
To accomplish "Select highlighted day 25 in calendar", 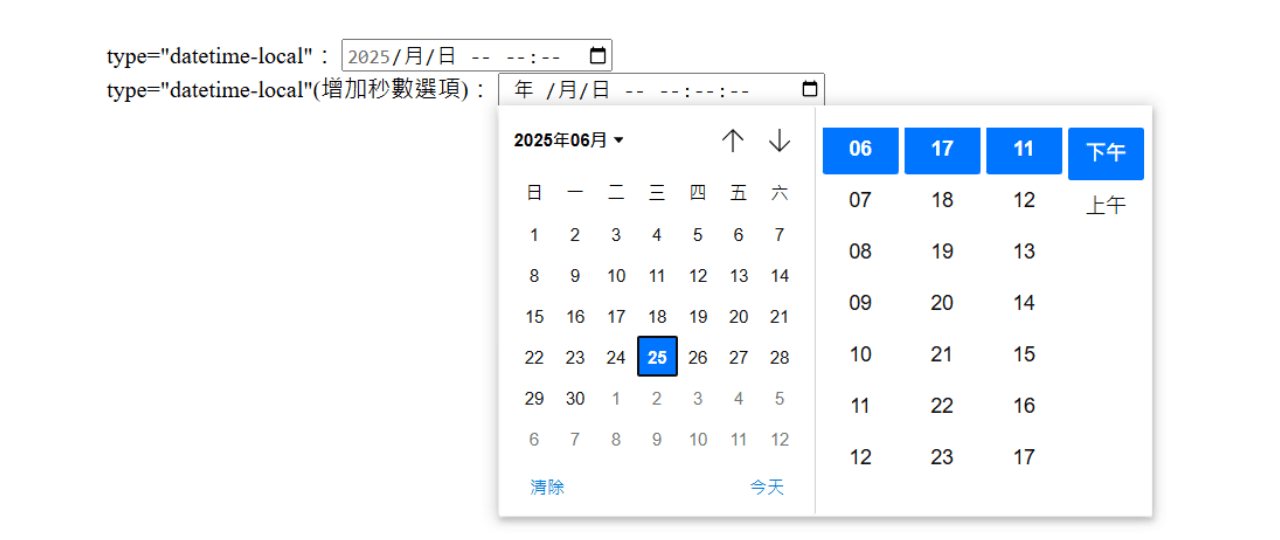I will pyautogui.click(x=657, y=357).
